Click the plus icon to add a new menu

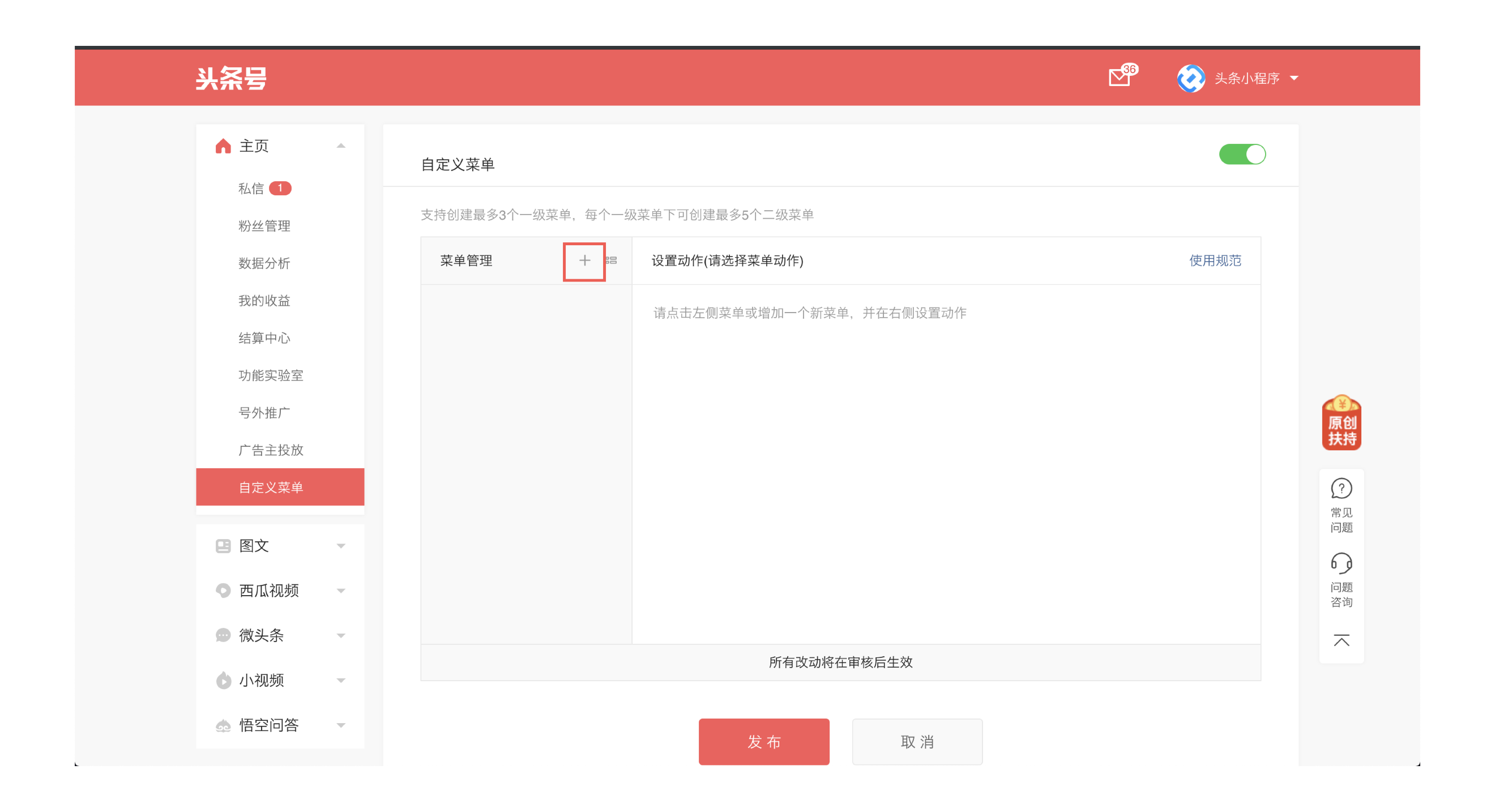tap(584, 260)
